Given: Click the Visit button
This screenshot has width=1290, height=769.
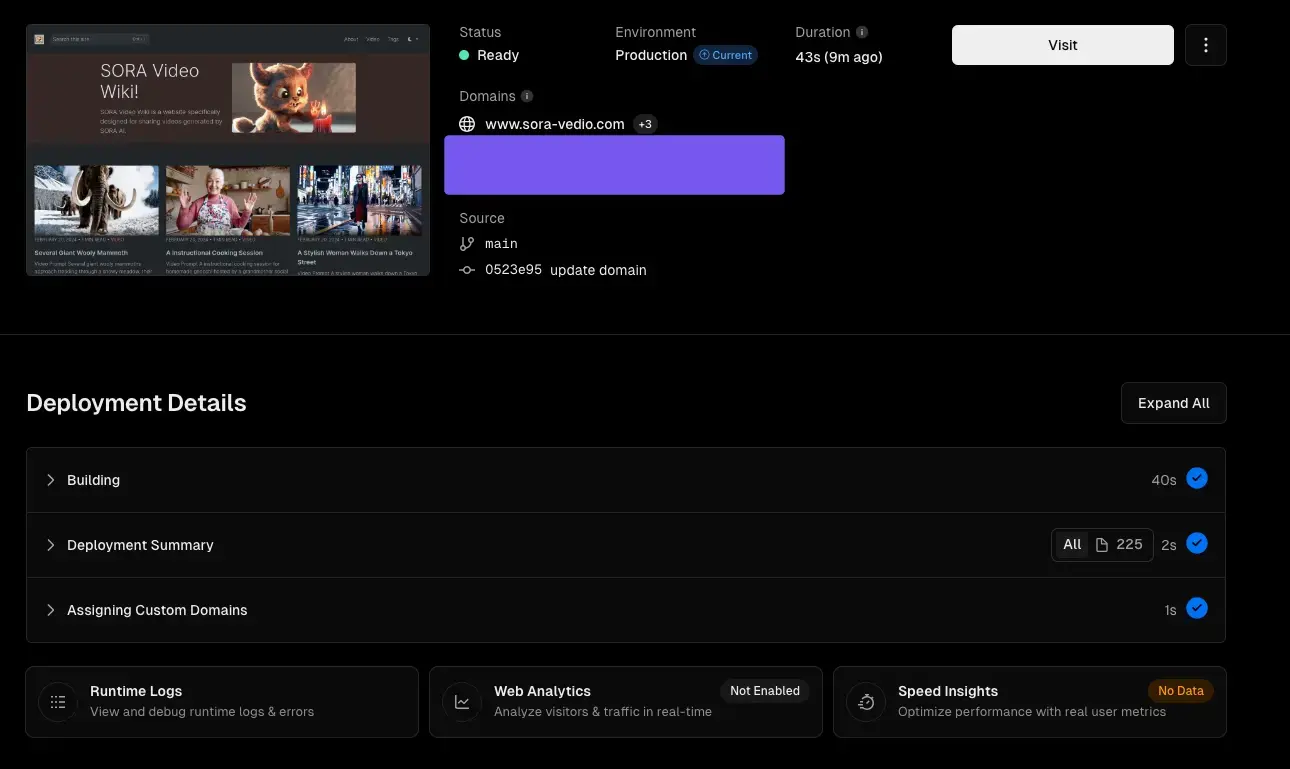Looking at the screenshot, I should coord(1063,45).
